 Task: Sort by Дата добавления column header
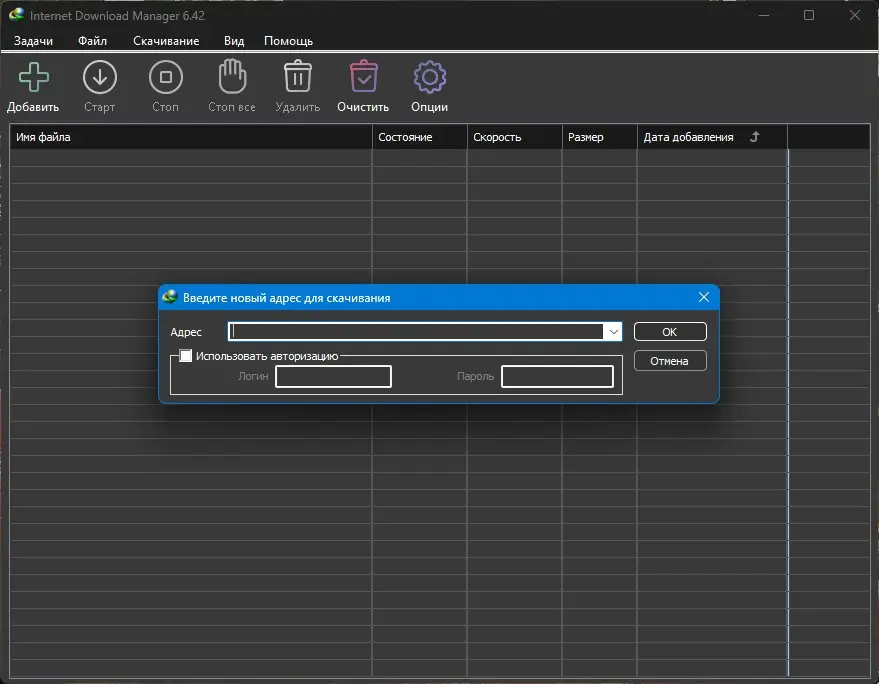[712, 137]
